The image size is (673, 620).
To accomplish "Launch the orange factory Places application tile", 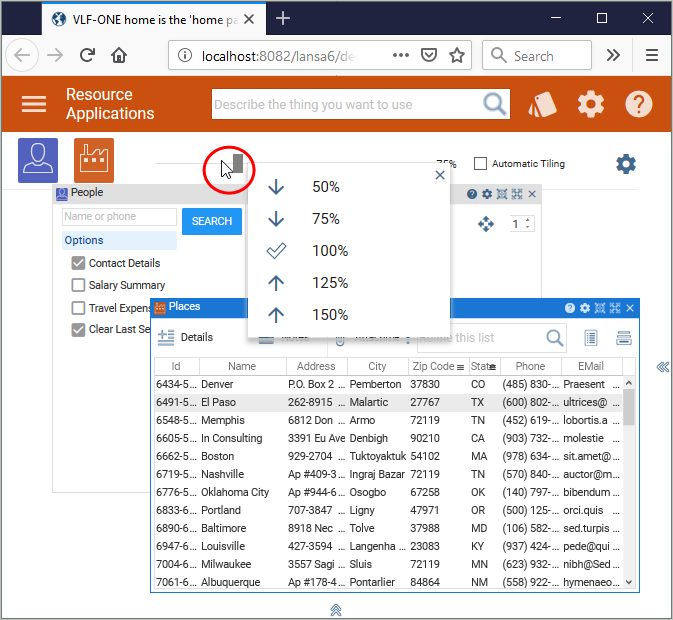I will point(94,160).
